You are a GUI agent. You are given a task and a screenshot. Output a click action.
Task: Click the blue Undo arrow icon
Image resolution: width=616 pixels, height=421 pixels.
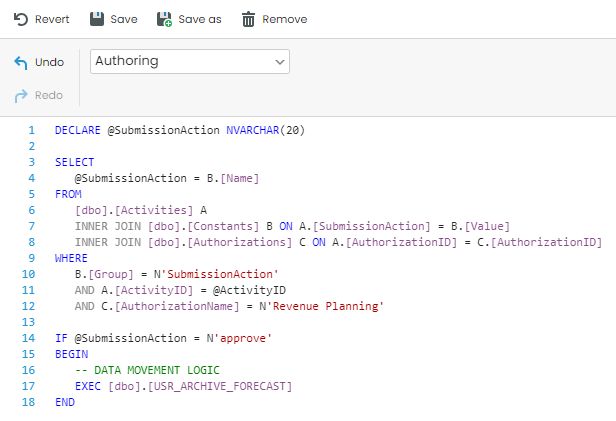21,62
